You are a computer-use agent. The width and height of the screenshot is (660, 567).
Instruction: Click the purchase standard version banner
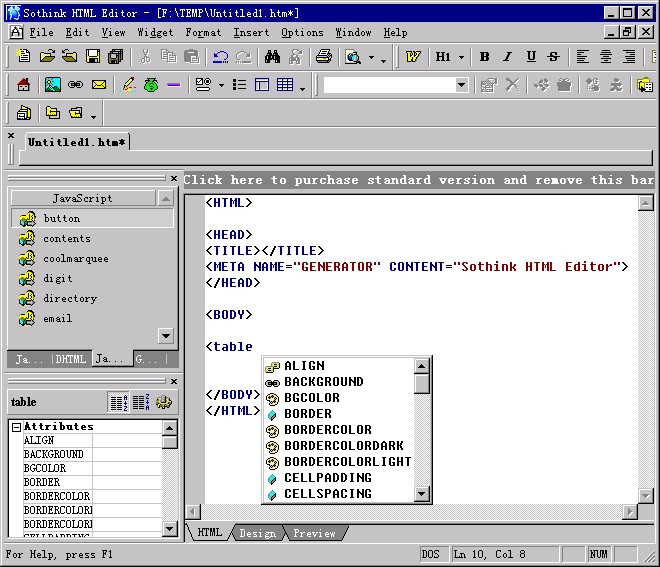418,180
